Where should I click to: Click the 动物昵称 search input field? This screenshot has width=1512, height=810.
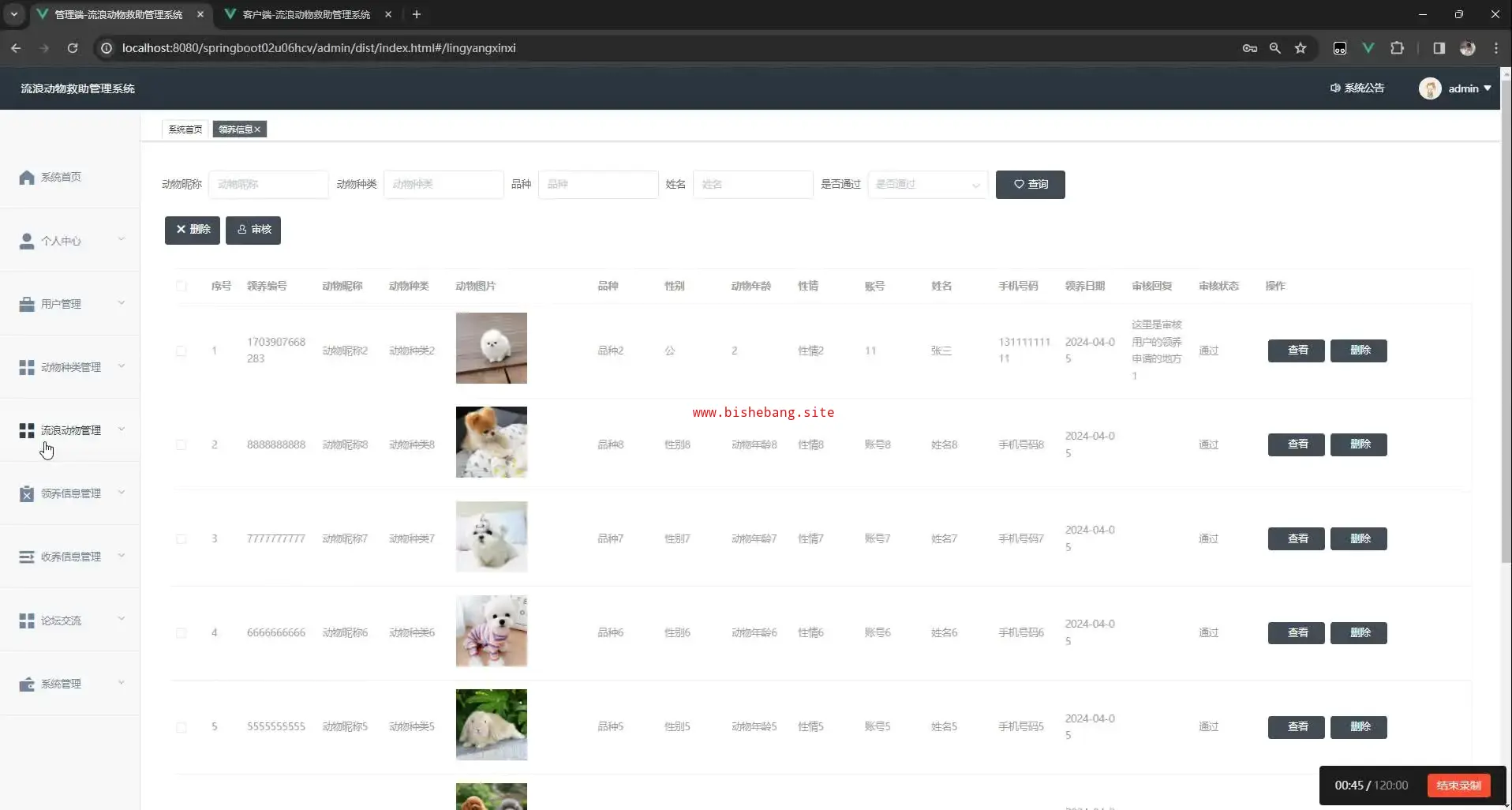pyautogui.click(x=268, y=185)
